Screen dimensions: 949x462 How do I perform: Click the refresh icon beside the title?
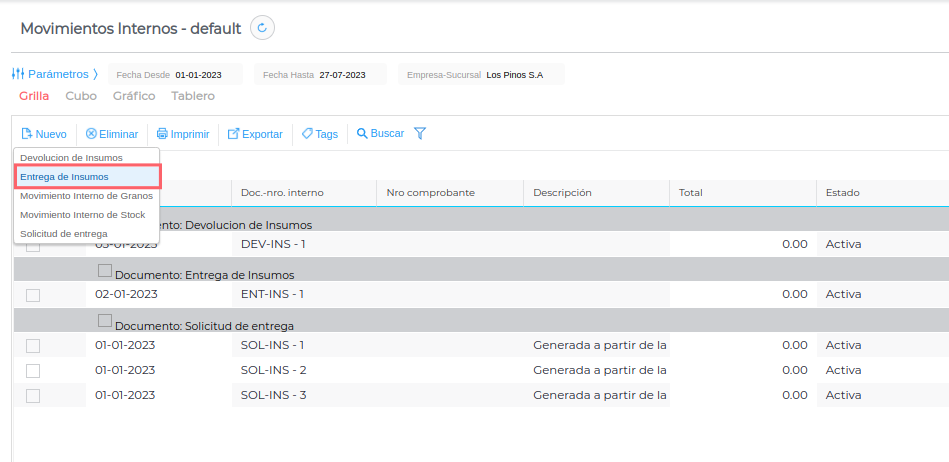(262, 28)
